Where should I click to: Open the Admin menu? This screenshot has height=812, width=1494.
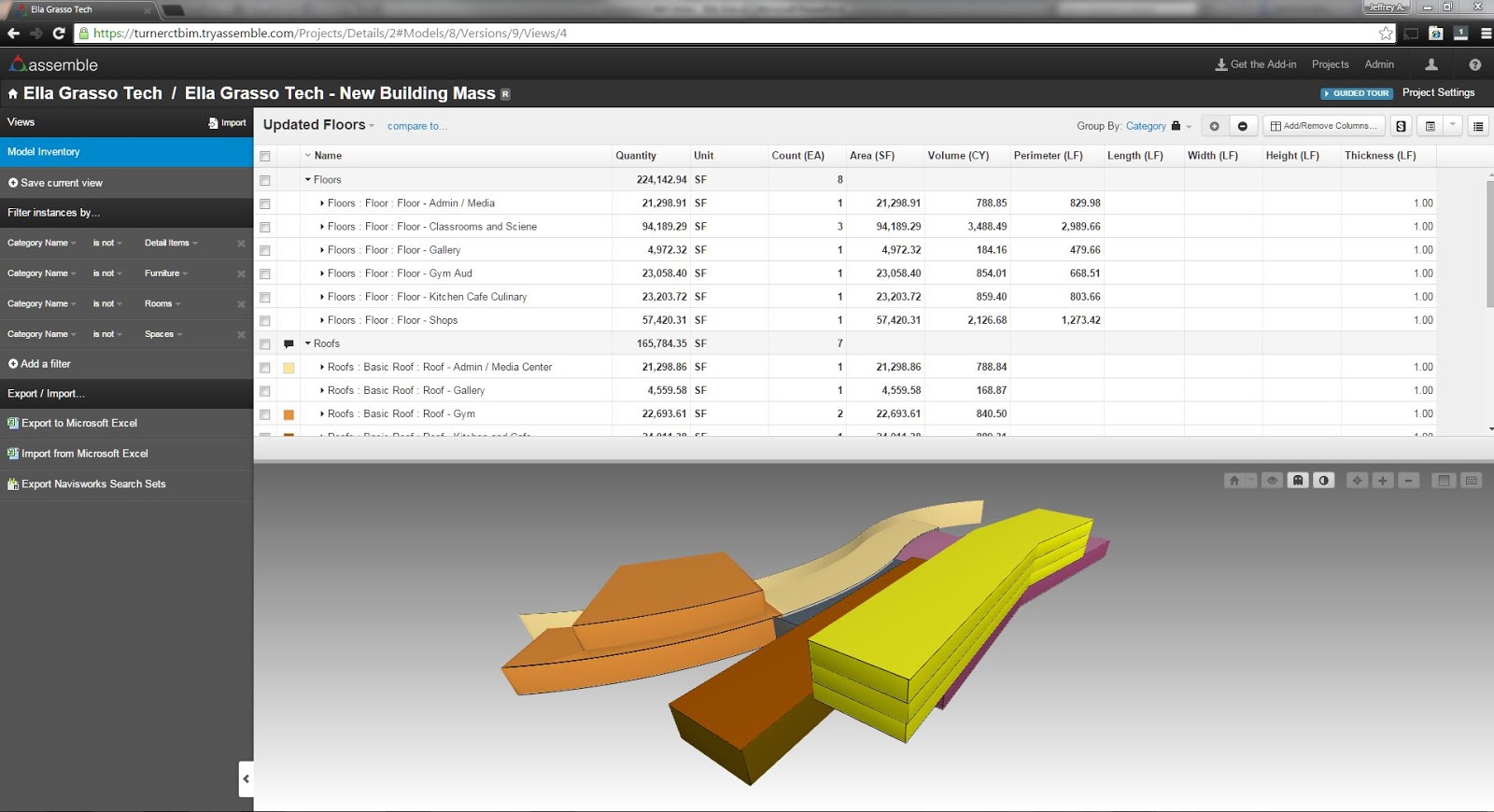point(1379,64)
